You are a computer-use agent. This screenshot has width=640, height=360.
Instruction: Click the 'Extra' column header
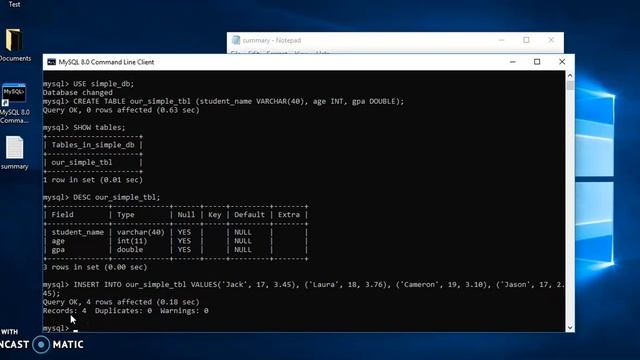pos(289,215)
